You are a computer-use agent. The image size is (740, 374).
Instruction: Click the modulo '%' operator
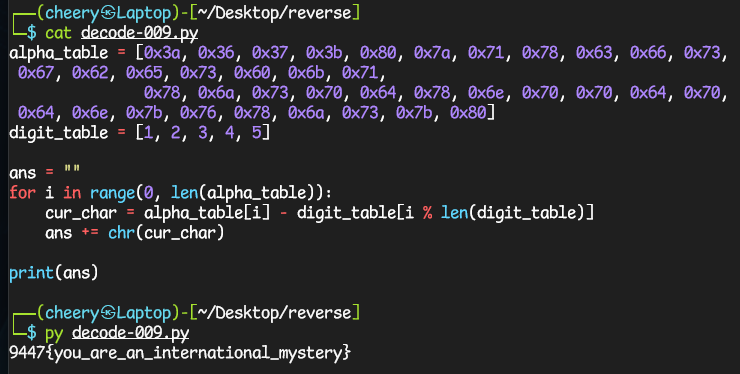click(428, 212)
